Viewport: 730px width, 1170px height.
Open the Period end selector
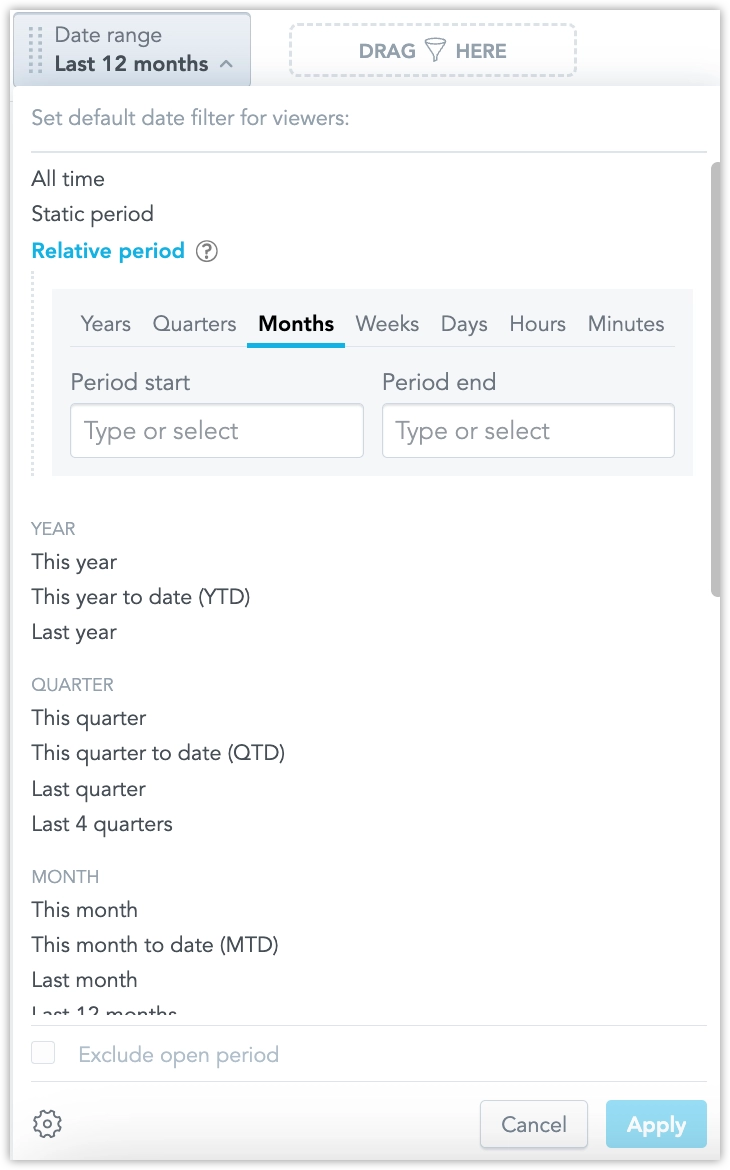point(528,430)
